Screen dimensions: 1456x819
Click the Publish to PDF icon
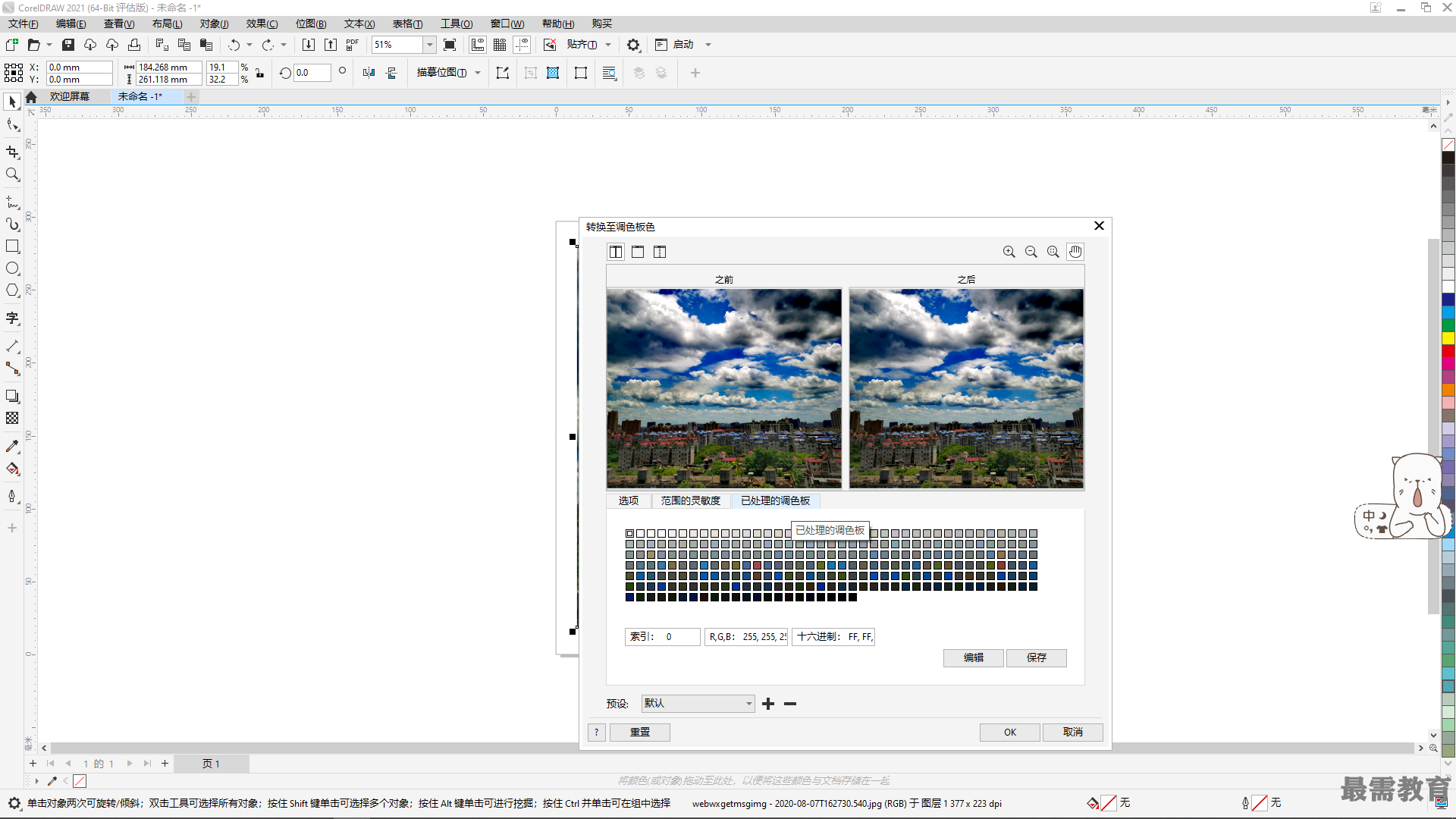click(353, 45)
